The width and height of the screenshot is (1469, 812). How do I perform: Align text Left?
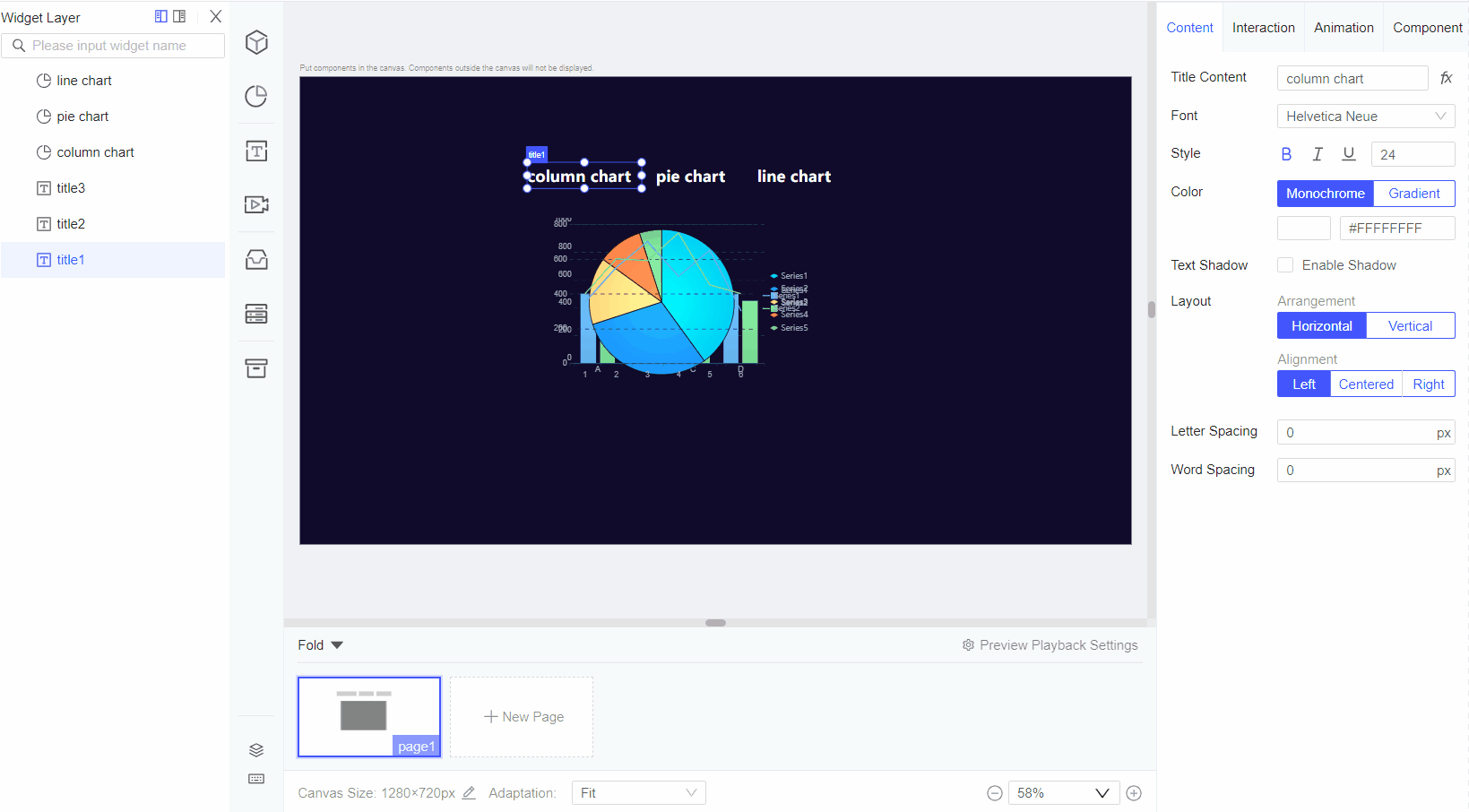pos(1304,384)
